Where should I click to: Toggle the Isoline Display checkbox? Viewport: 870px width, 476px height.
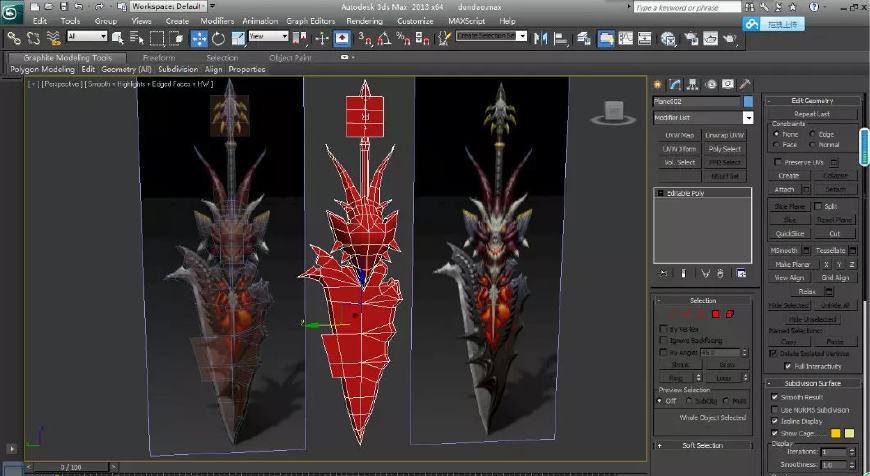pos(775,421)
